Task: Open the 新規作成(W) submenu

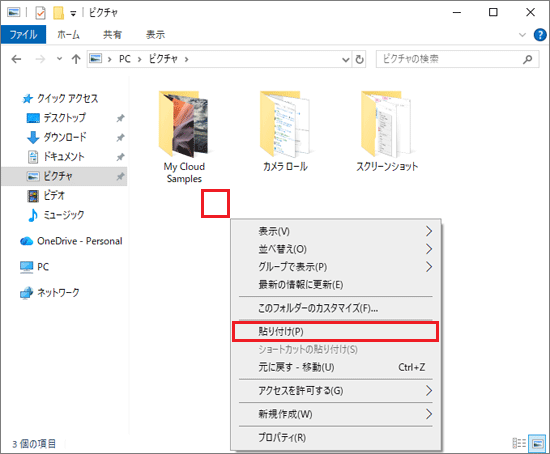Action: click(336, 414)
